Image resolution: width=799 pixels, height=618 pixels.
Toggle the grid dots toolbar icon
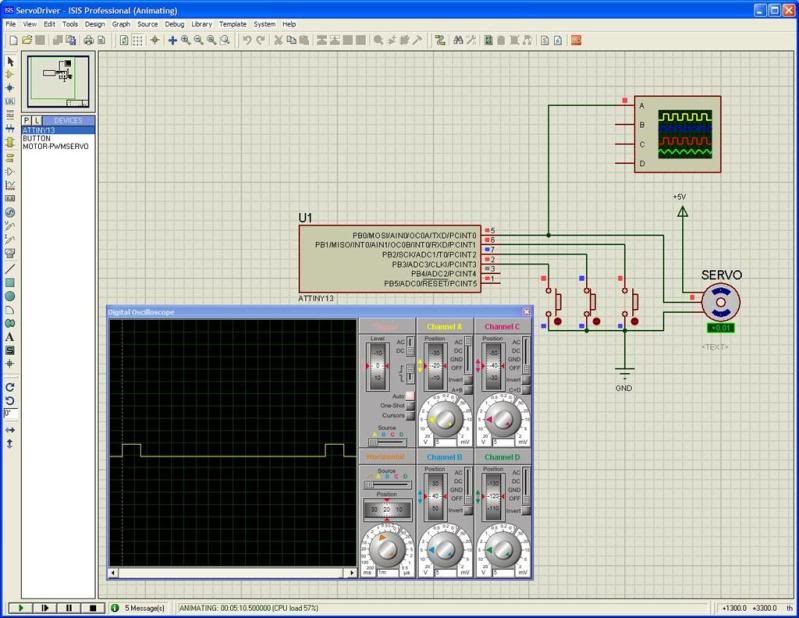point(138,40)
